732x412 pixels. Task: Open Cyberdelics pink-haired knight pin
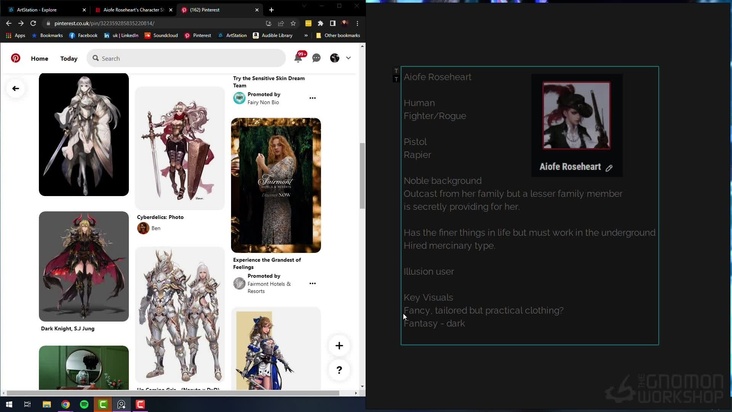[180, 148]
